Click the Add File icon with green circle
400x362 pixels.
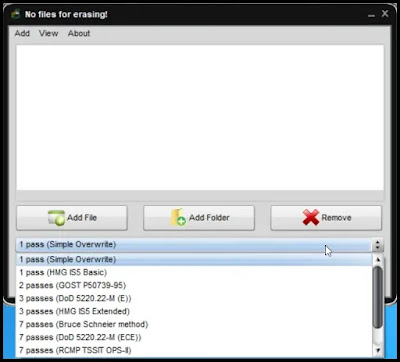(x=56, y=218)
